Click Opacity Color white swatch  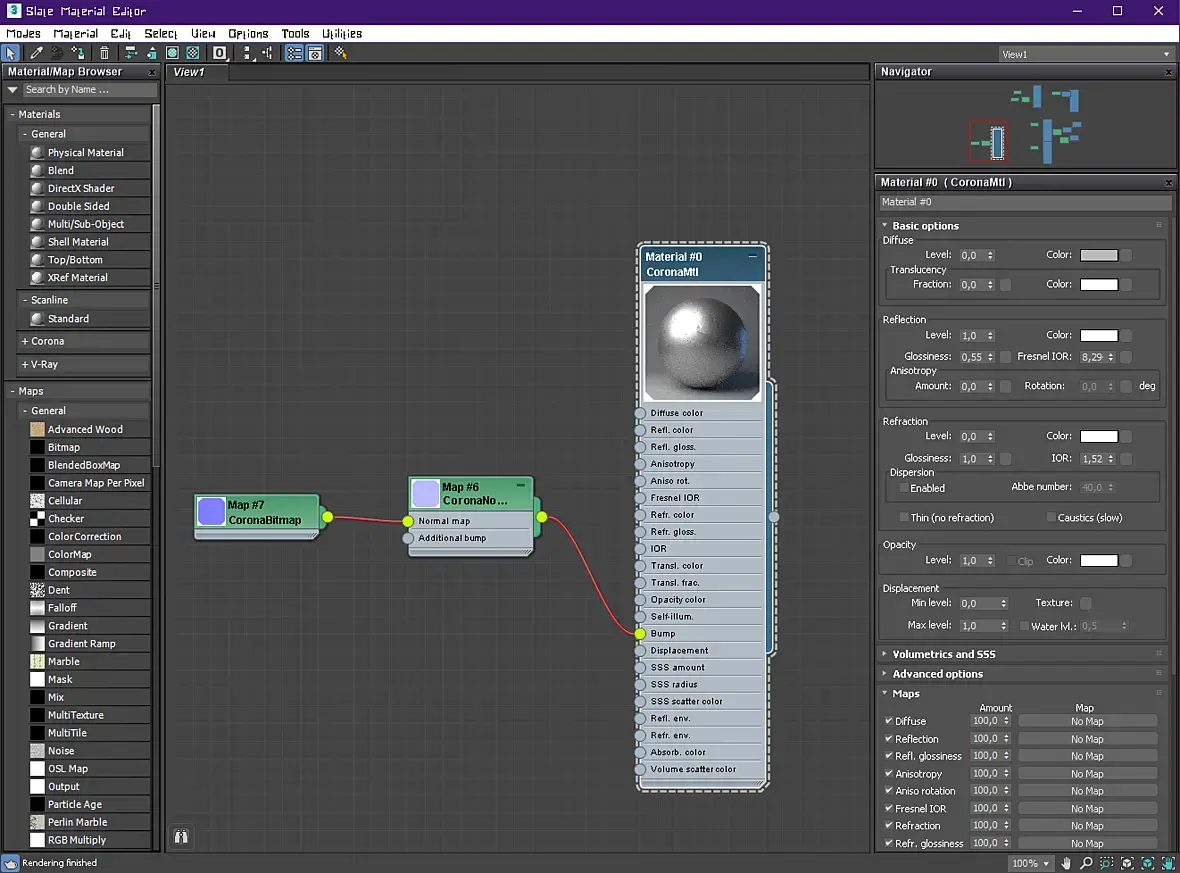[x=1099, y=560]
